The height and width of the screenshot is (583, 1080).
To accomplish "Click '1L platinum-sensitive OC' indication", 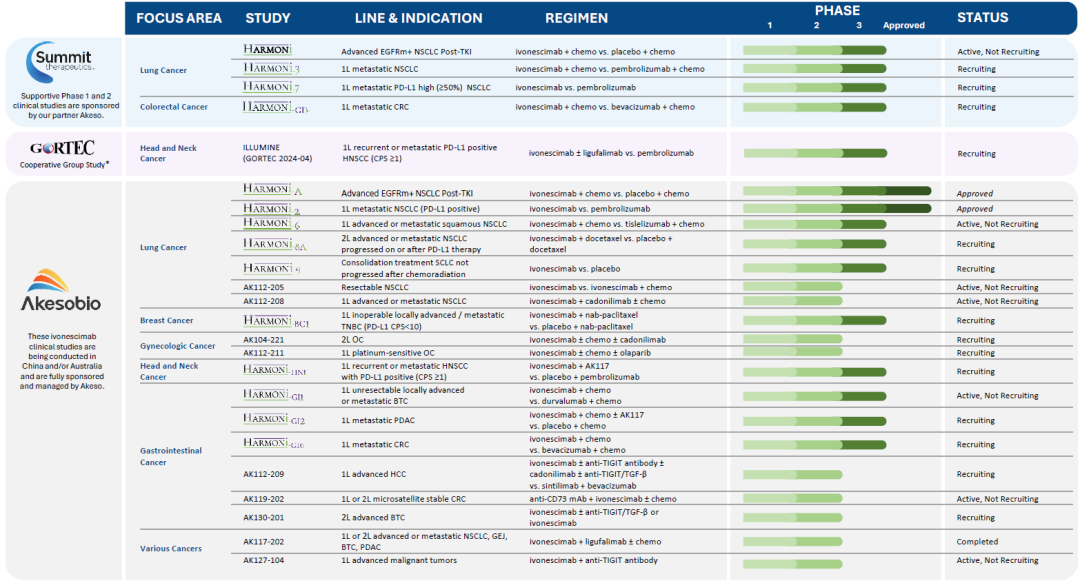I will pyautogui.click(x=388, y=353).
